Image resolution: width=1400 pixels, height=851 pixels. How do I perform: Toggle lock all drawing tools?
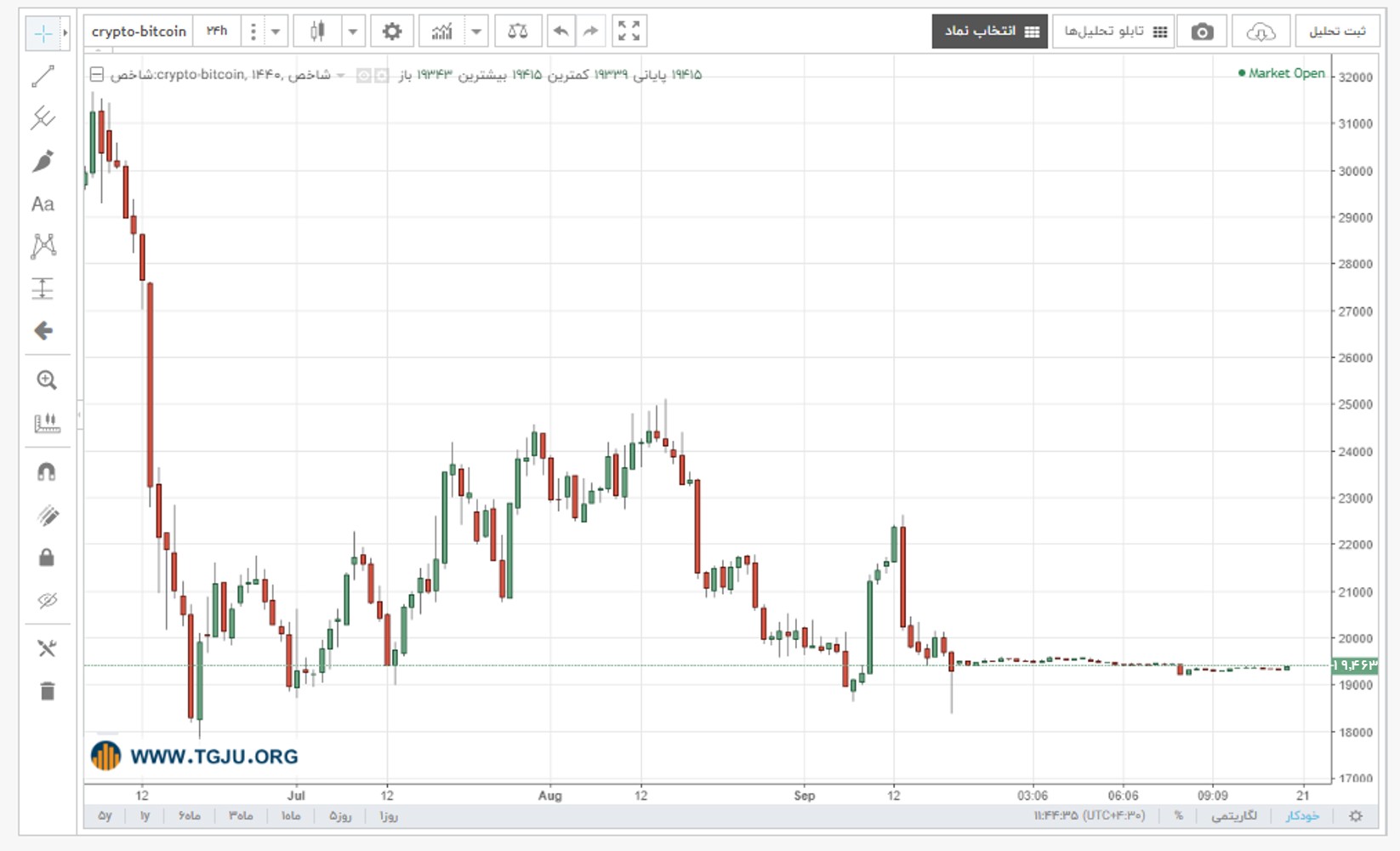point(47,557)
